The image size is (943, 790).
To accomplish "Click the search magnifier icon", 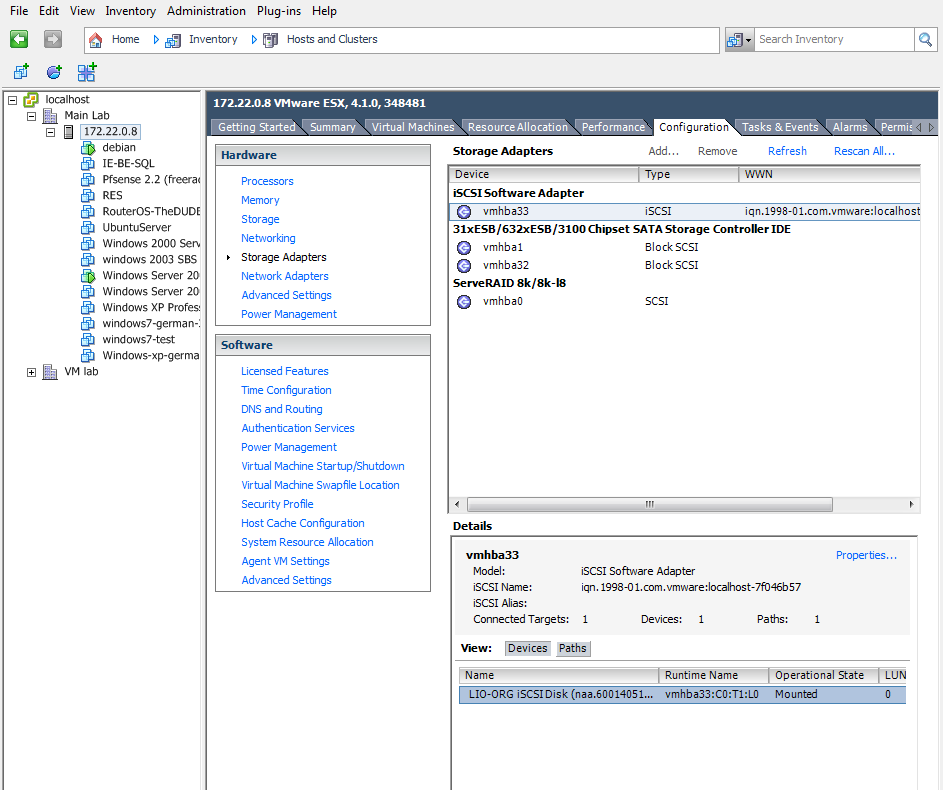I will (x=925, y=39).
